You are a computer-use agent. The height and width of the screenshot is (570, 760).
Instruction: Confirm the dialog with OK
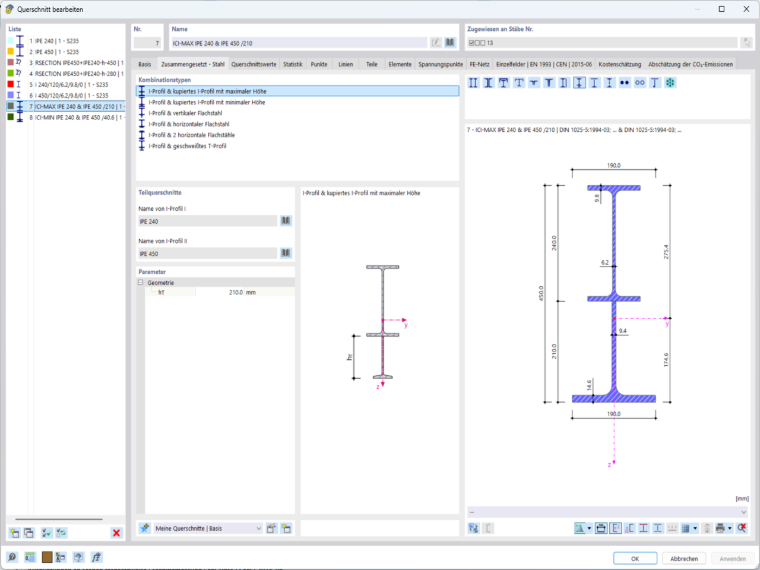click(635, 558)
